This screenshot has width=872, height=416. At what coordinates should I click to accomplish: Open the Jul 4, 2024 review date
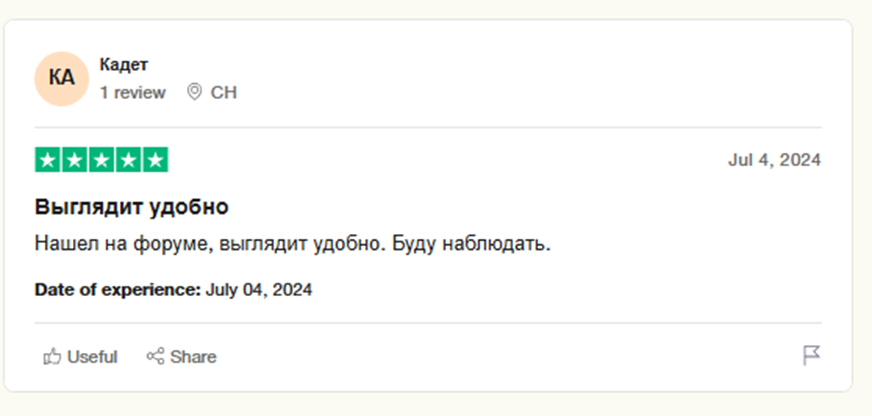774,160
